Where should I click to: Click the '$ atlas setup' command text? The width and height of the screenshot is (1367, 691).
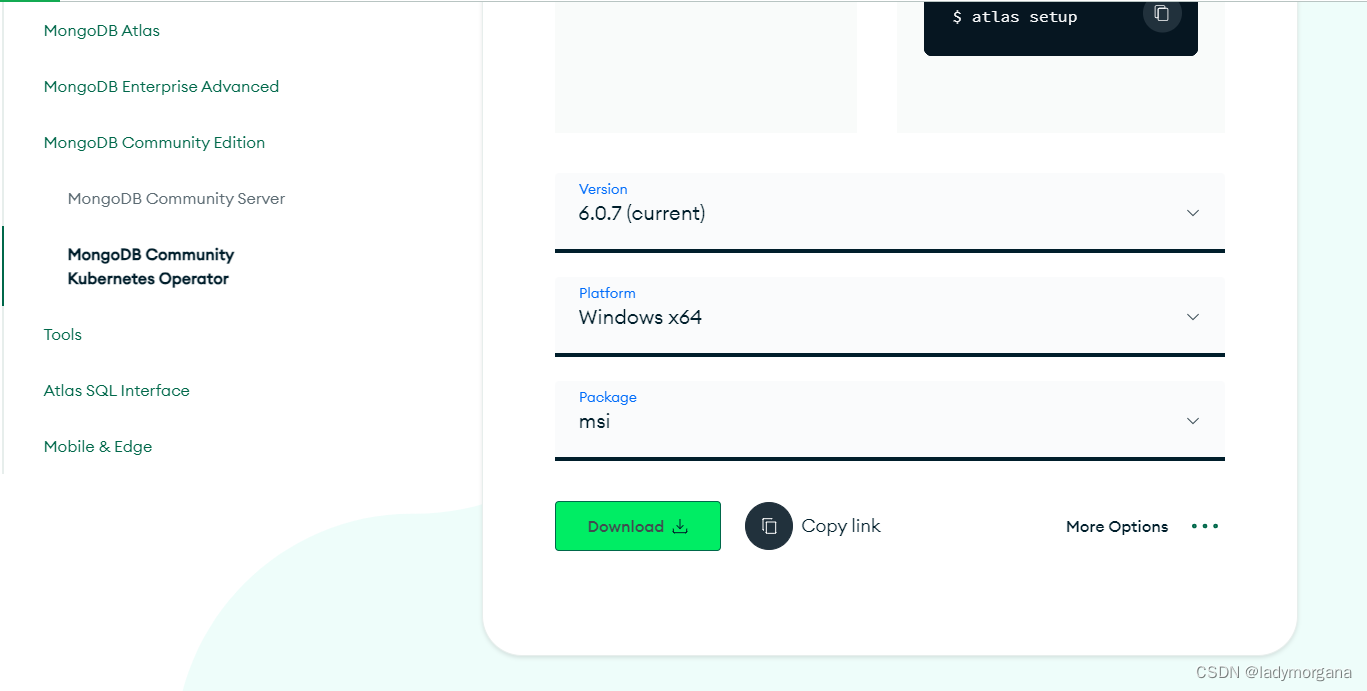(1015, 17)
